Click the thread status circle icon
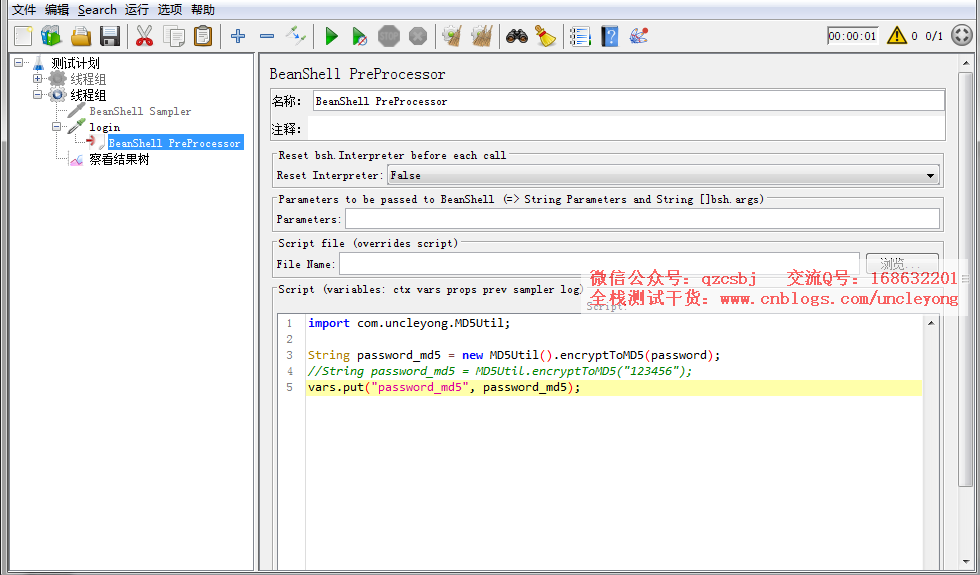The image size is (980, 575). tap(961, 35)
